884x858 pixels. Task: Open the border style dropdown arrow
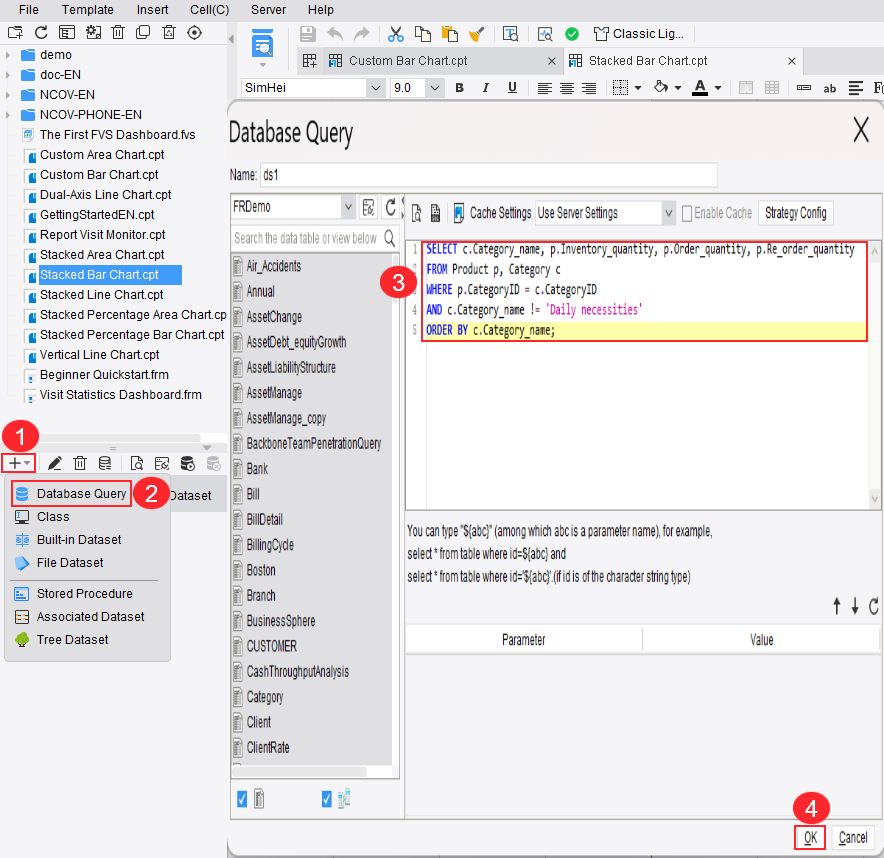pos(638,88)
